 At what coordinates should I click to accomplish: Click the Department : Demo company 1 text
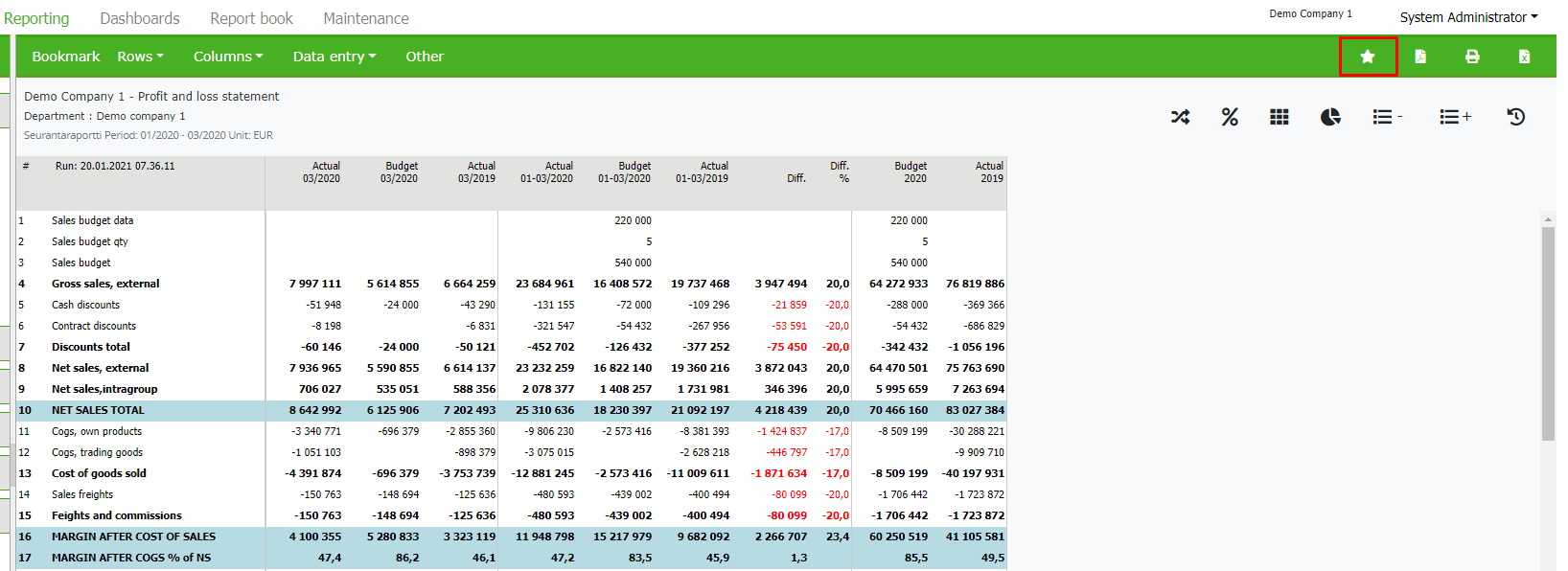point(104,116)
